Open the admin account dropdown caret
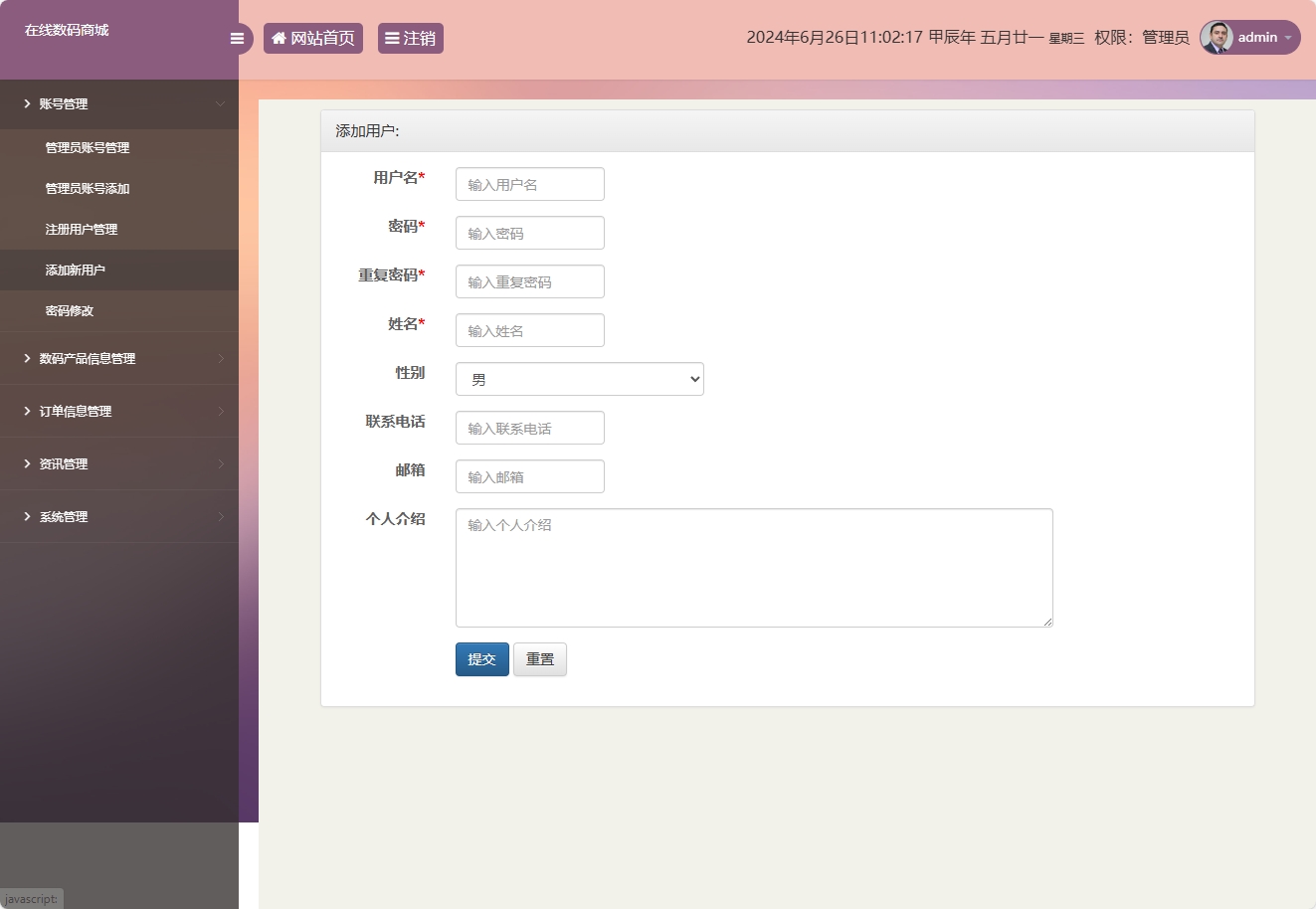Image resolution: width=1316 pixels, height=909 pixels. point(1288,38)
